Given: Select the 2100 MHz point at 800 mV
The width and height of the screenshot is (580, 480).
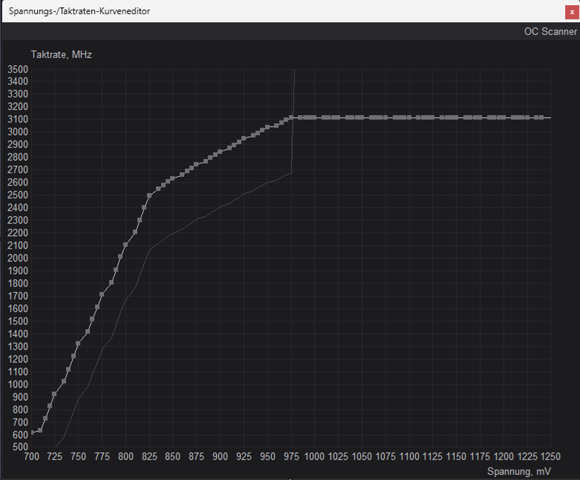Looking at the screenshot, I should tap(125, 244).
